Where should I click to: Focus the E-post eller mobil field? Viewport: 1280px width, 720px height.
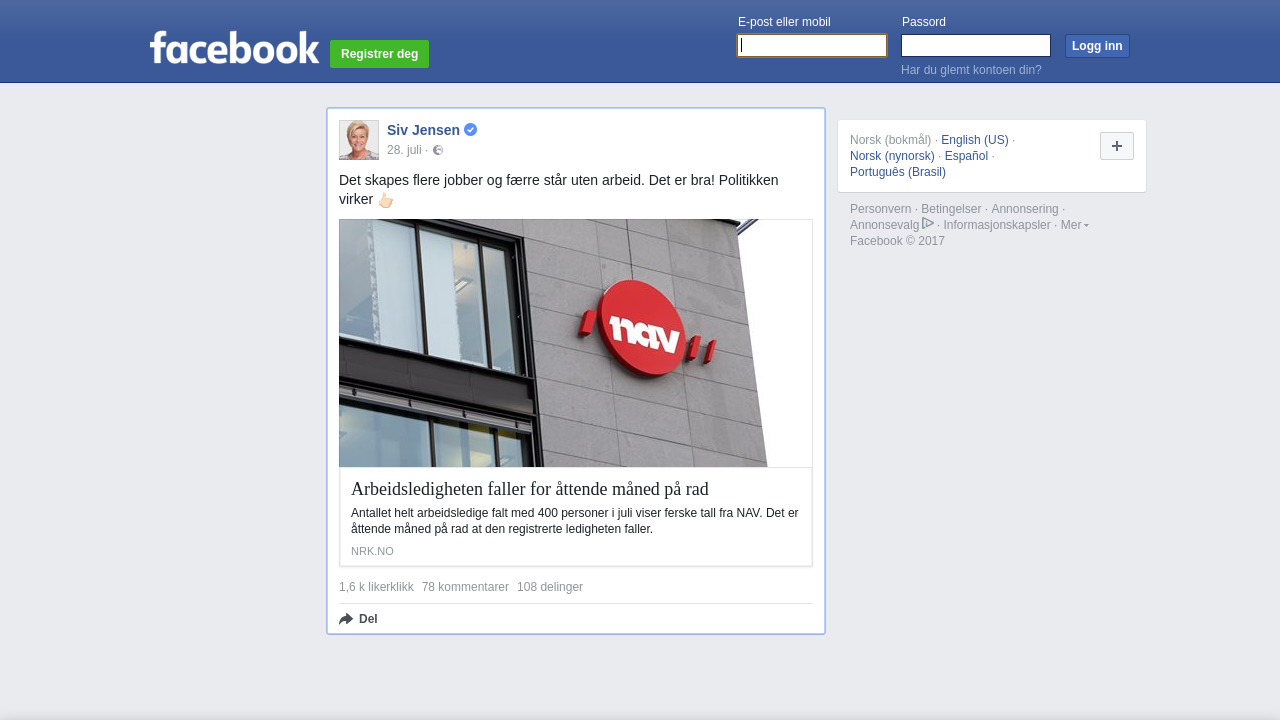812,46
